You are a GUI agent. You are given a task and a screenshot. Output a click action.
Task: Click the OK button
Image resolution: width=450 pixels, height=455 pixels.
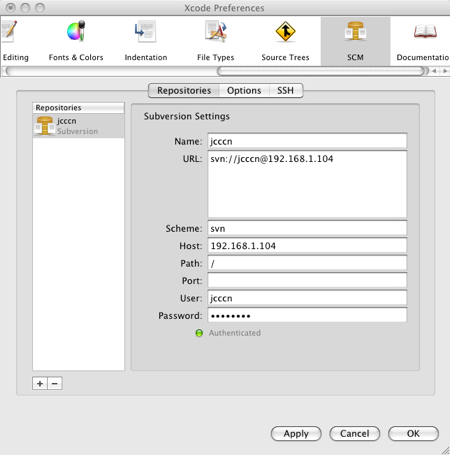413,434
